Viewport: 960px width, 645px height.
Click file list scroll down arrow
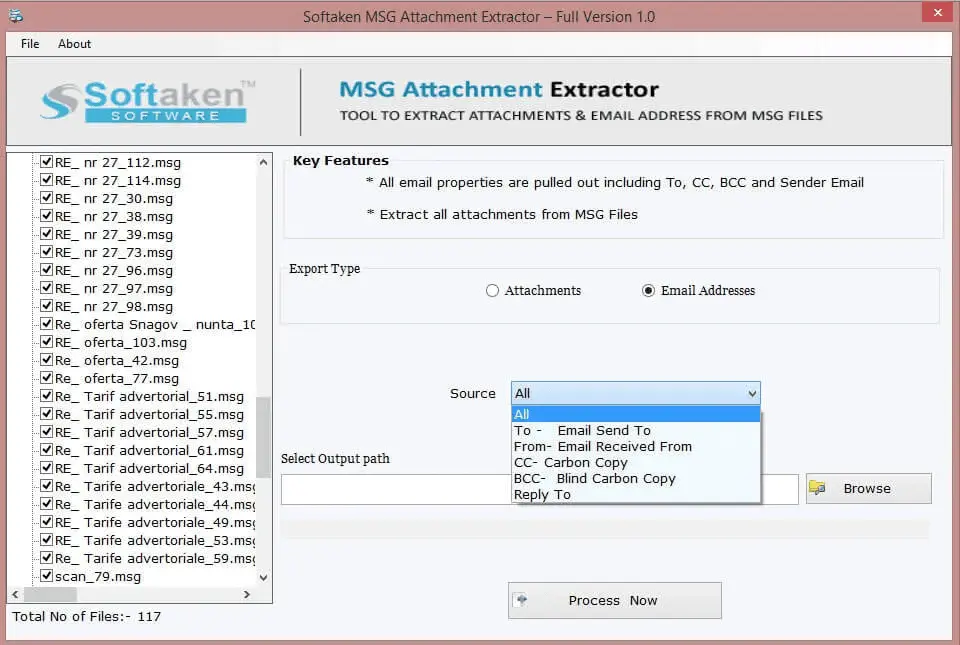click(x=263, y=577)
